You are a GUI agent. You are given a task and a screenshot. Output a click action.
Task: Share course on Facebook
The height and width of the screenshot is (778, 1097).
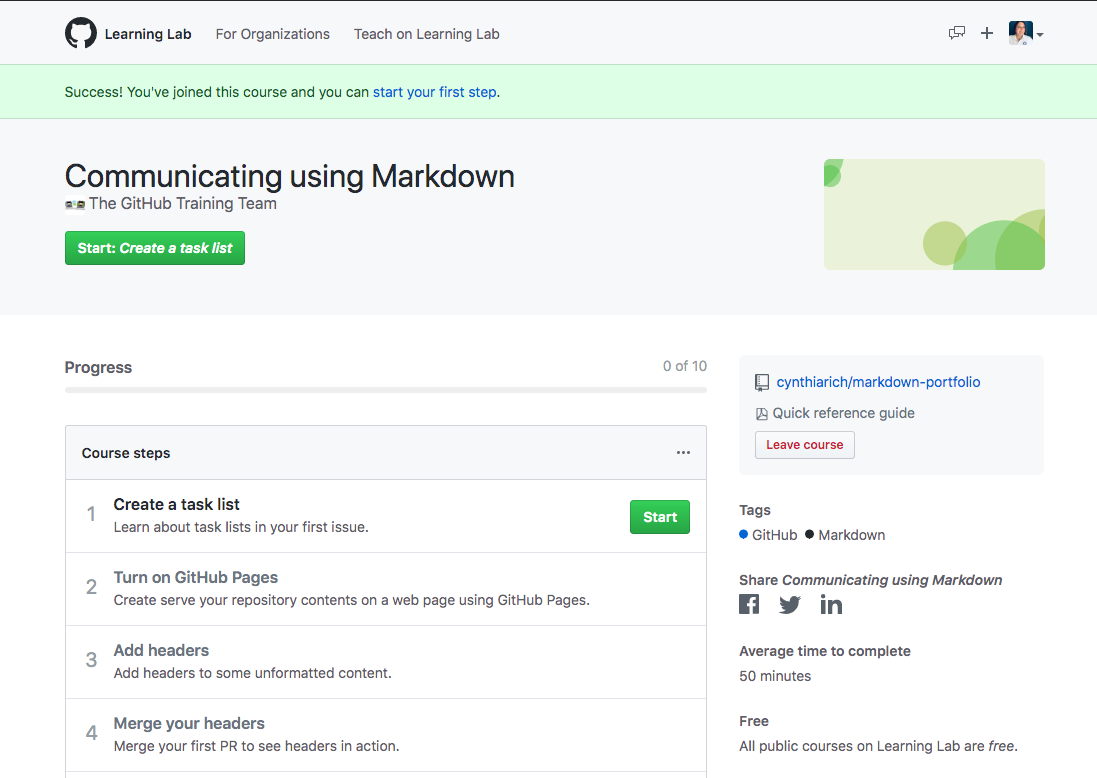749,604
